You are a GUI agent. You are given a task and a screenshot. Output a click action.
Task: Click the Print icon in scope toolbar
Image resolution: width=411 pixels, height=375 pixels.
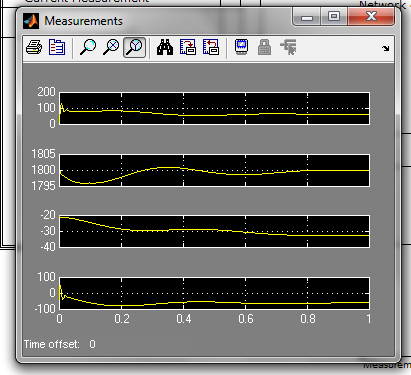(x=34, y=47)
